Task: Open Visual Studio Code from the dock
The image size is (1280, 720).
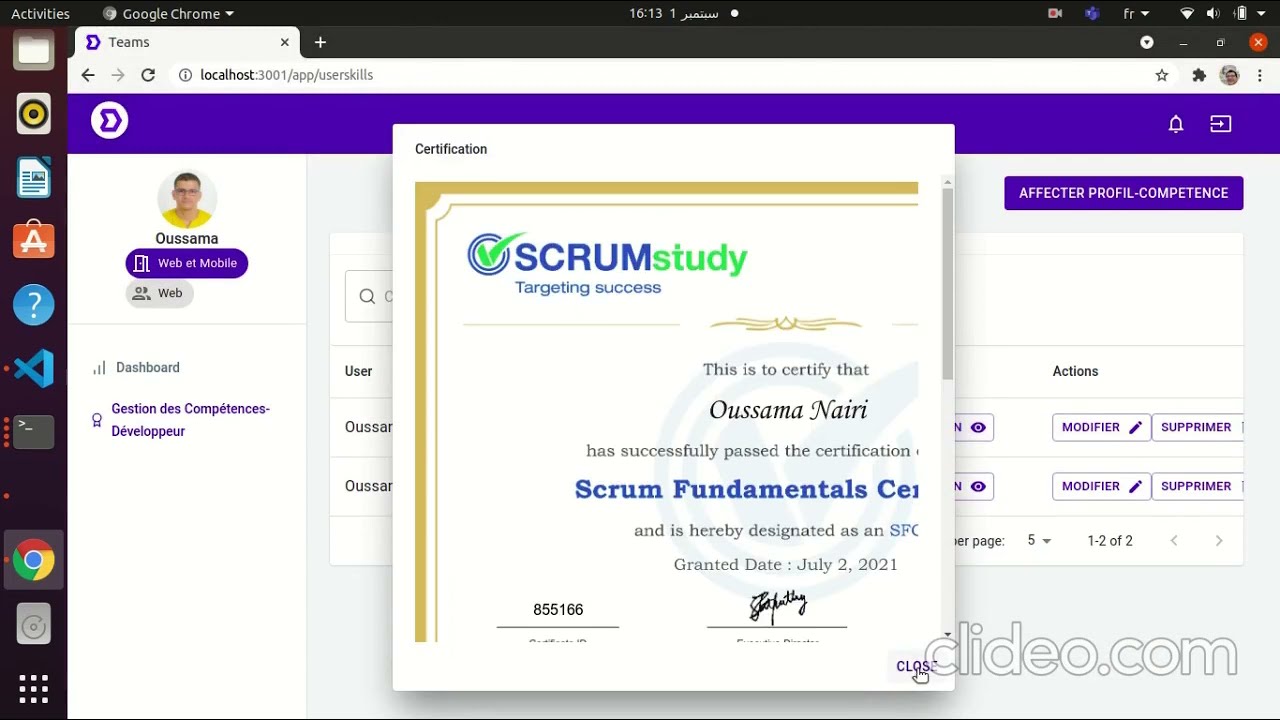Action: coord(33,369)
